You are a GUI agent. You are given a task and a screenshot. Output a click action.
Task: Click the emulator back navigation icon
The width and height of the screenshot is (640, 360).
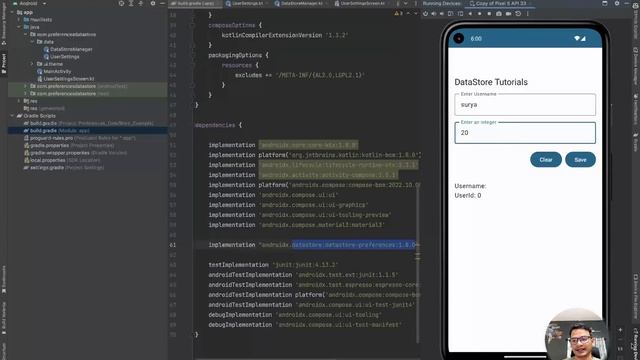[x=470, y=13]
